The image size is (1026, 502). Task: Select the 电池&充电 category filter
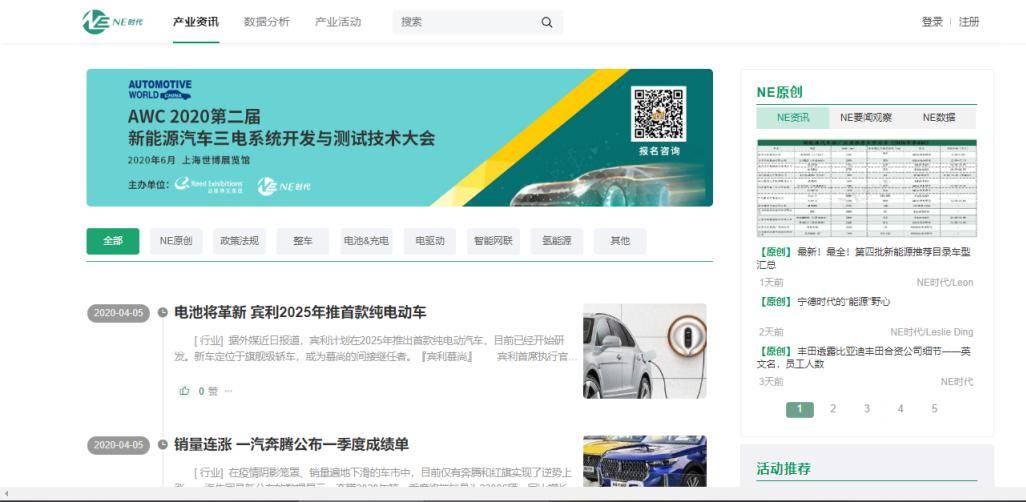[x=366, y=241]
